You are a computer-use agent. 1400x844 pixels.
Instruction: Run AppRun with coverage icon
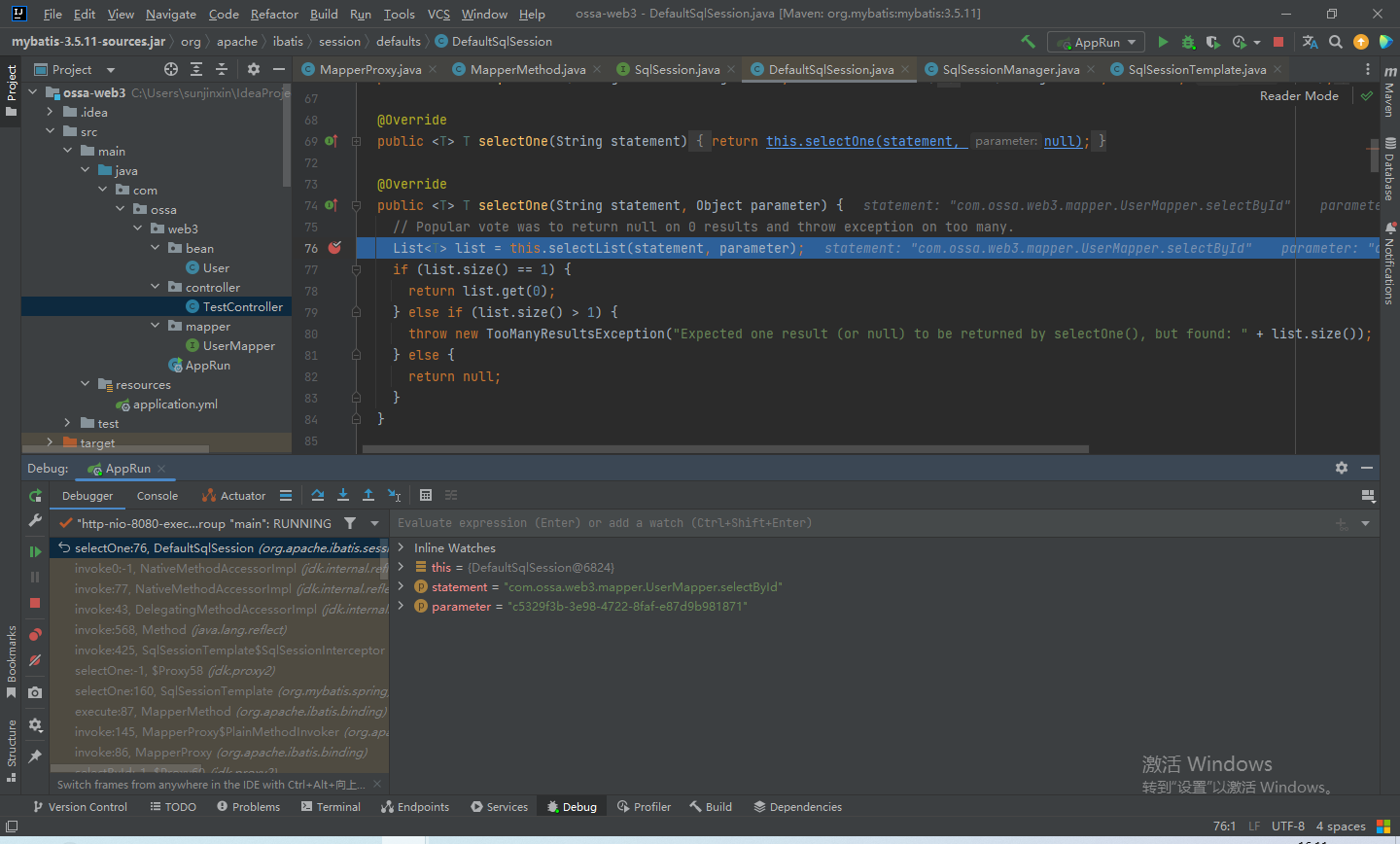[1212, 42]
